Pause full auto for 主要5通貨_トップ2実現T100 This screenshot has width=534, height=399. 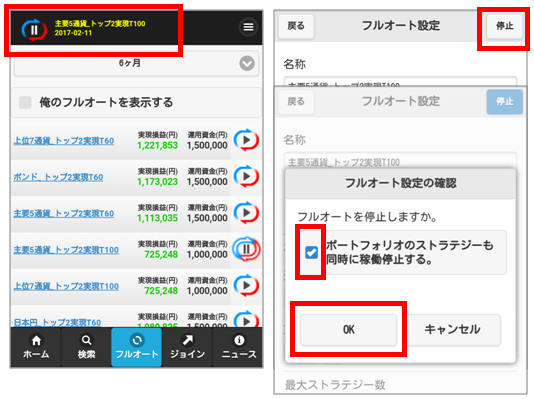pos(246,249)
